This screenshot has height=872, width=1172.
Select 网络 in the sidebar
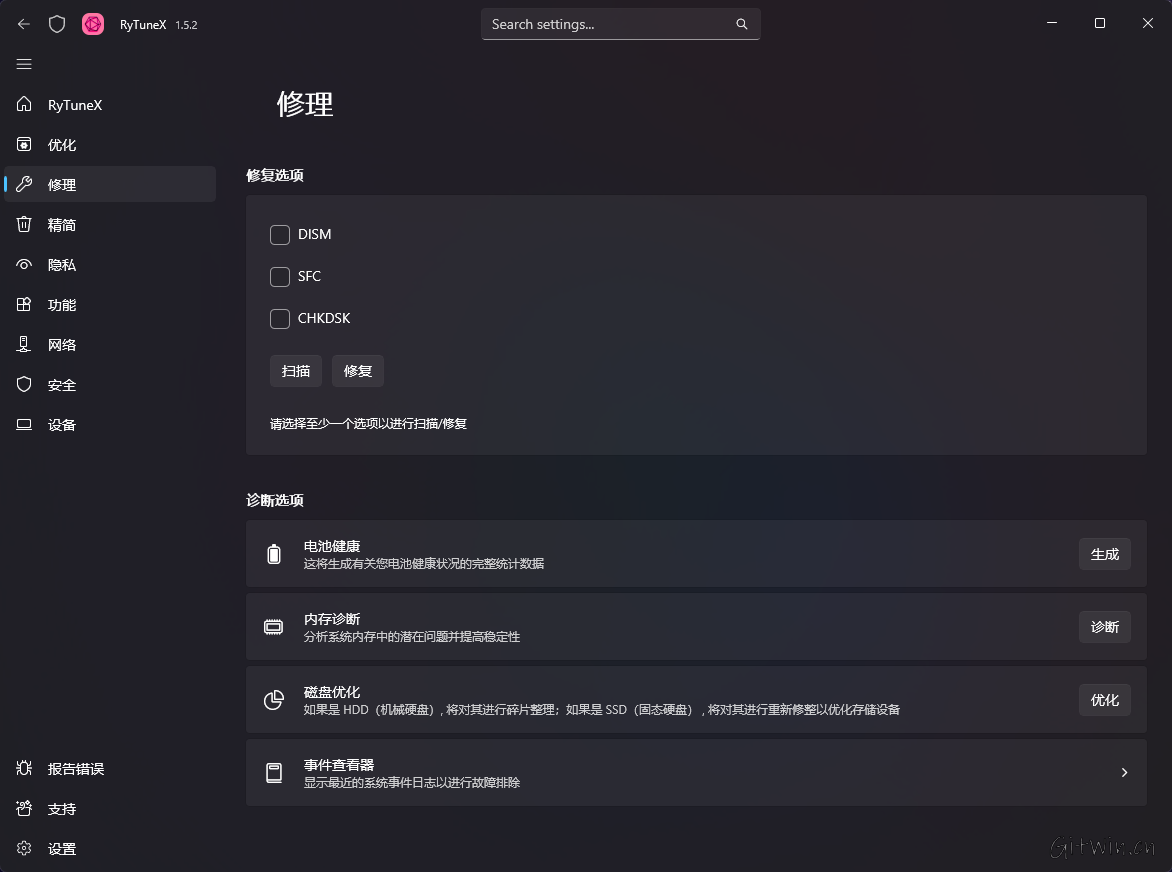coord(62,345)
